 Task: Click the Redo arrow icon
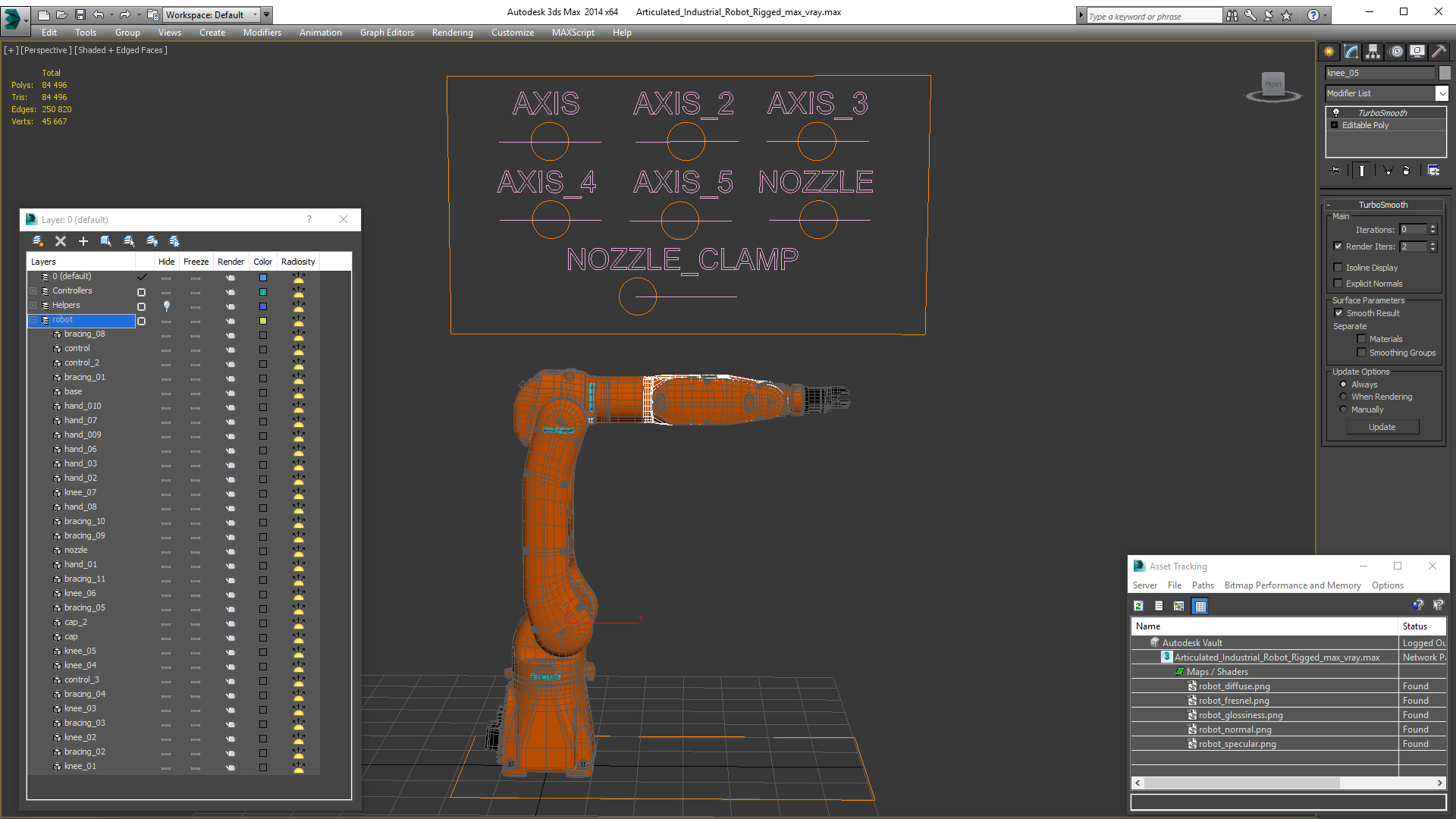(x=125, y=14)
